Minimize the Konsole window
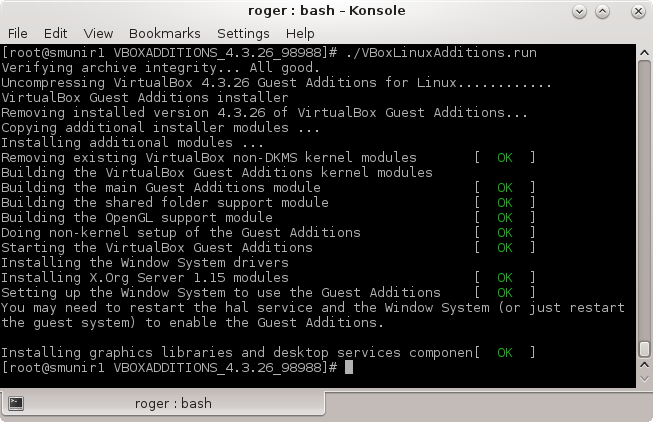The image size is (653, 422). pos(579,11)
